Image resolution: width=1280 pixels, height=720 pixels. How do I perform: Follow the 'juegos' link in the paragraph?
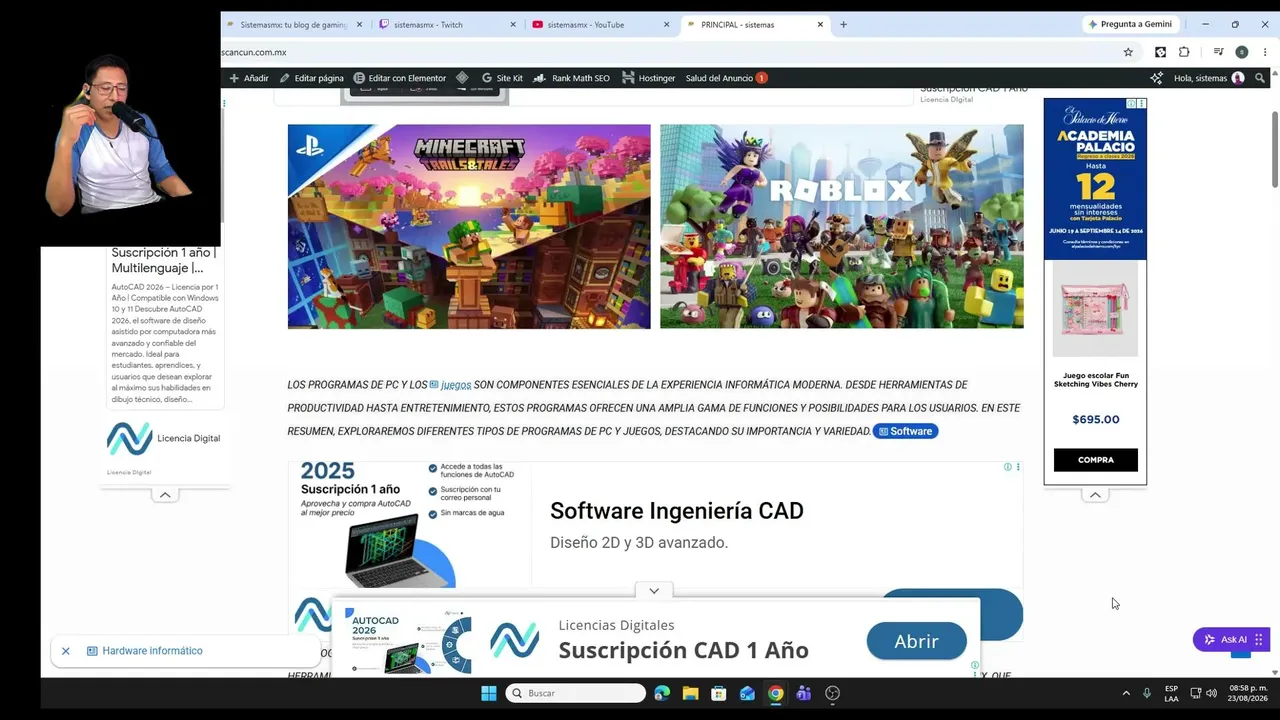(x=456, y=385)
